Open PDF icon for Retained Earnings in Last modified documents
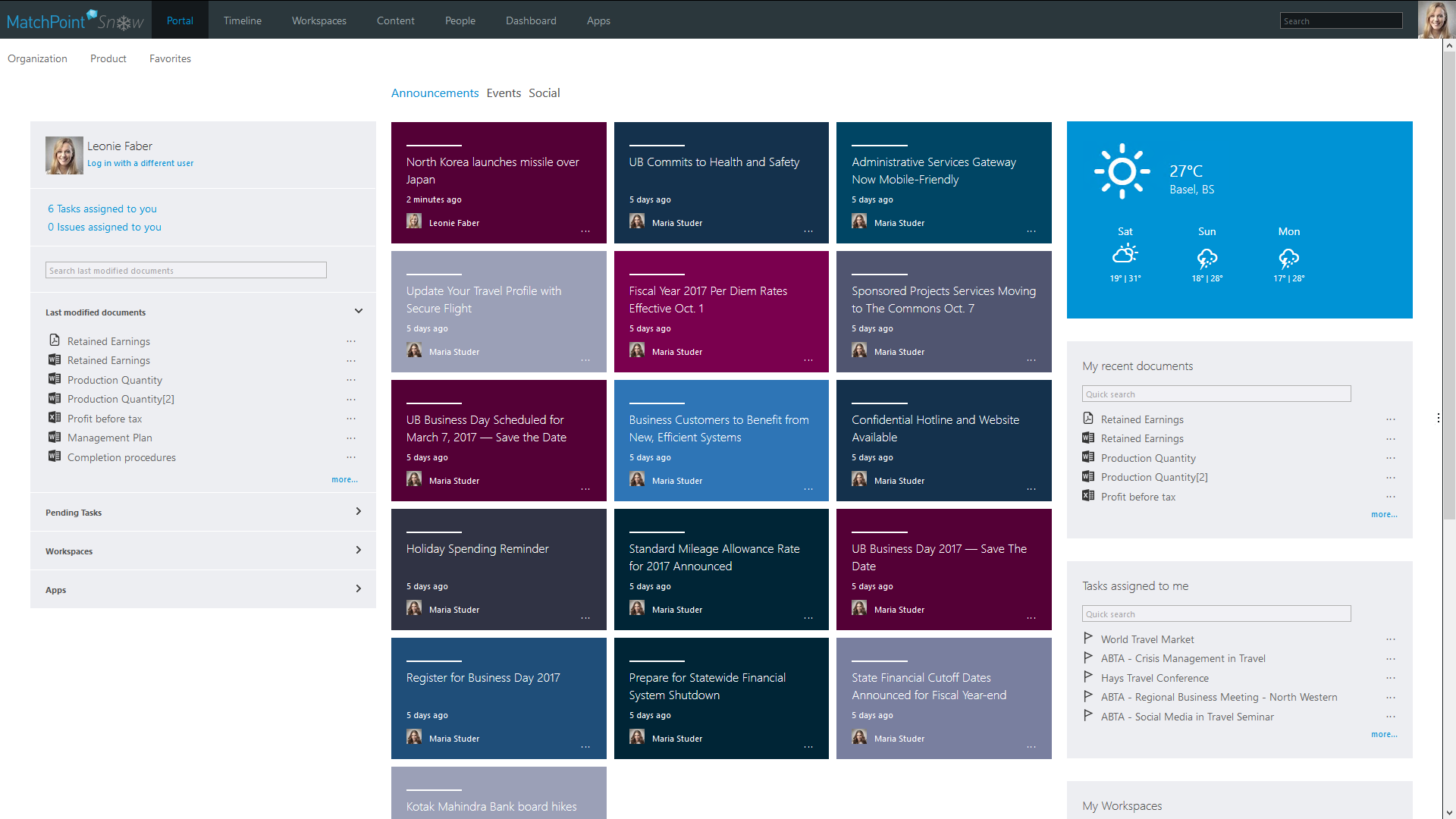This screenshot has width=1456, height=819. click(x=55, y=340)
